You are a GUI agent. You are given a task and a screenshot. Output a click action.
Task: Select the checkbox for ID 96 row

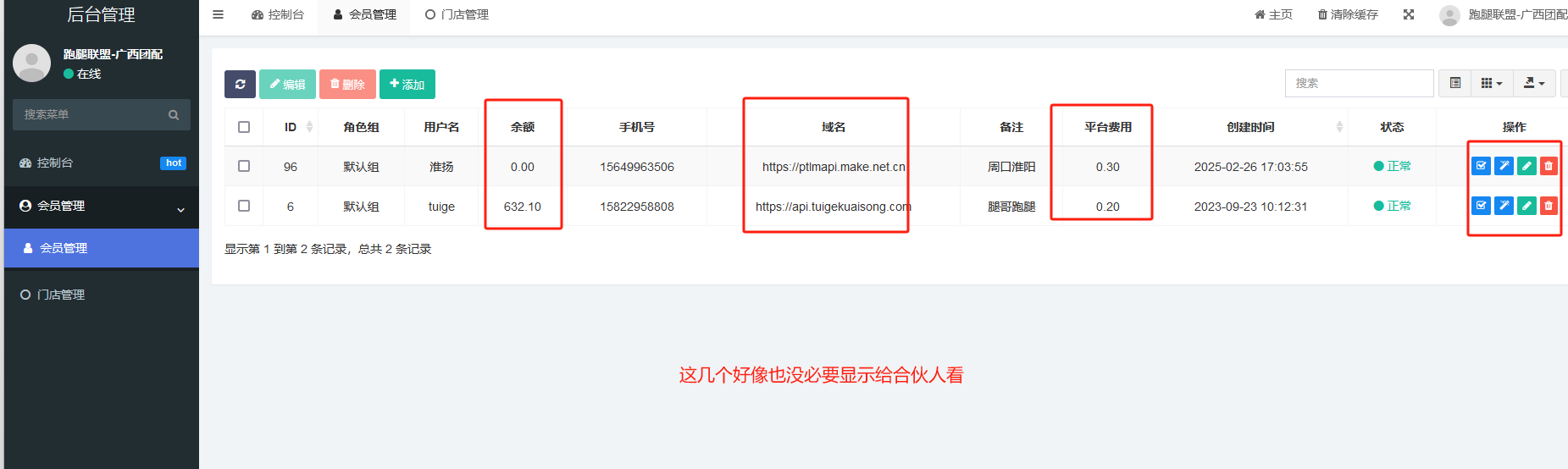(x=244, y=166)
